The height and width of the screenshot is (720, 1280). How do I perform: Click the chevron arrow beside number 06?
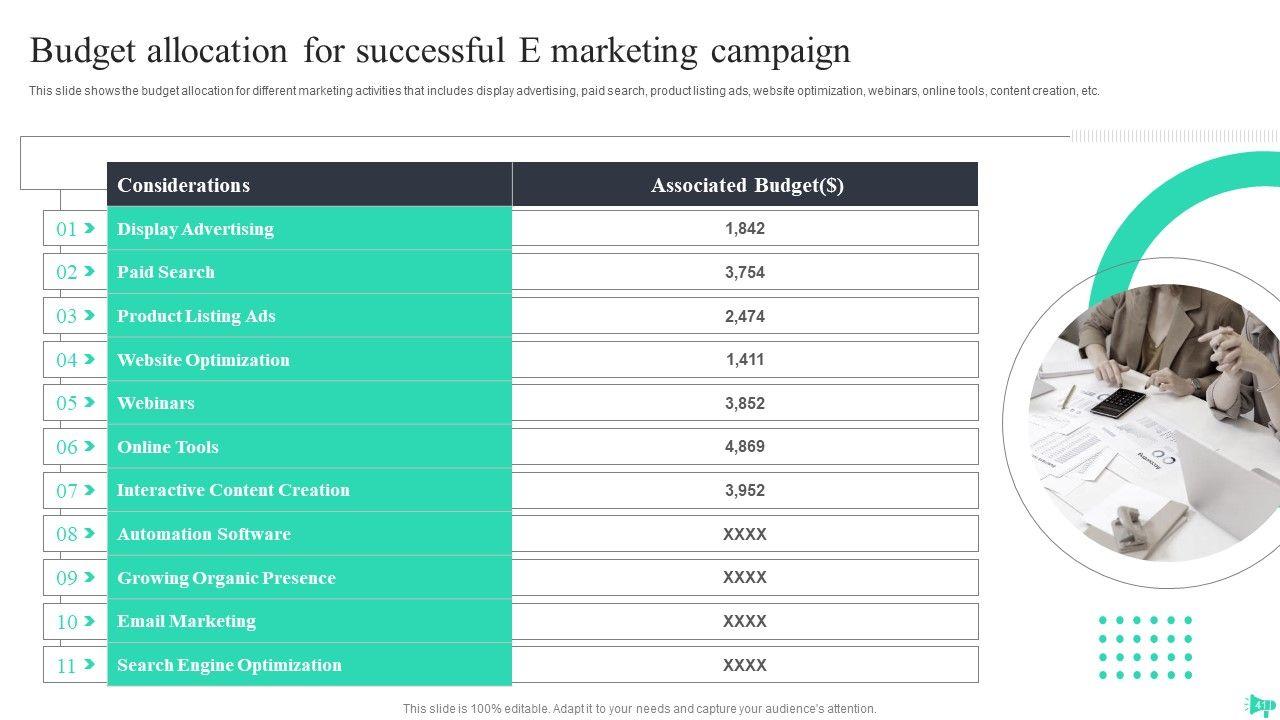(89, 446)
